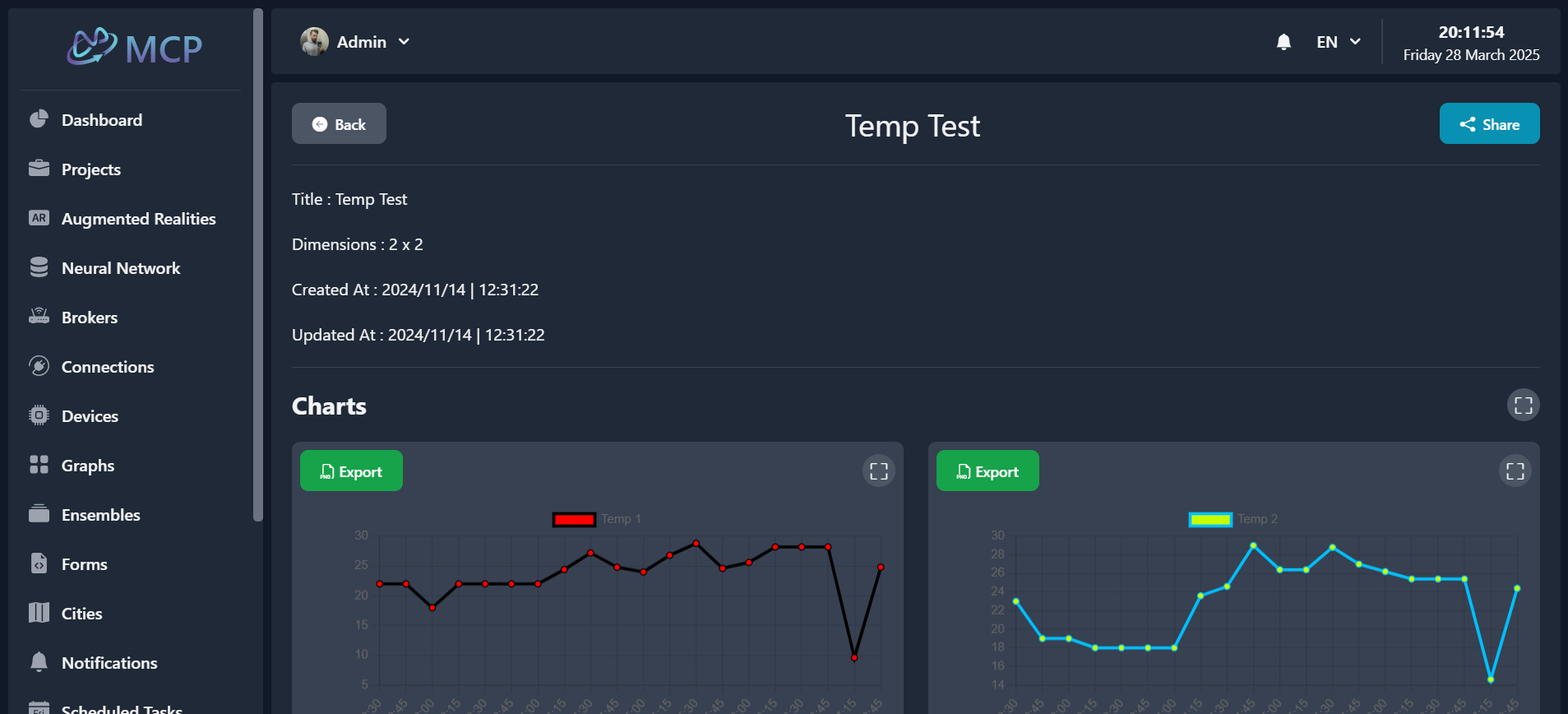1568x714 pixels.
Task: Click the Neural Network database icon
Action: coord(39,267)
